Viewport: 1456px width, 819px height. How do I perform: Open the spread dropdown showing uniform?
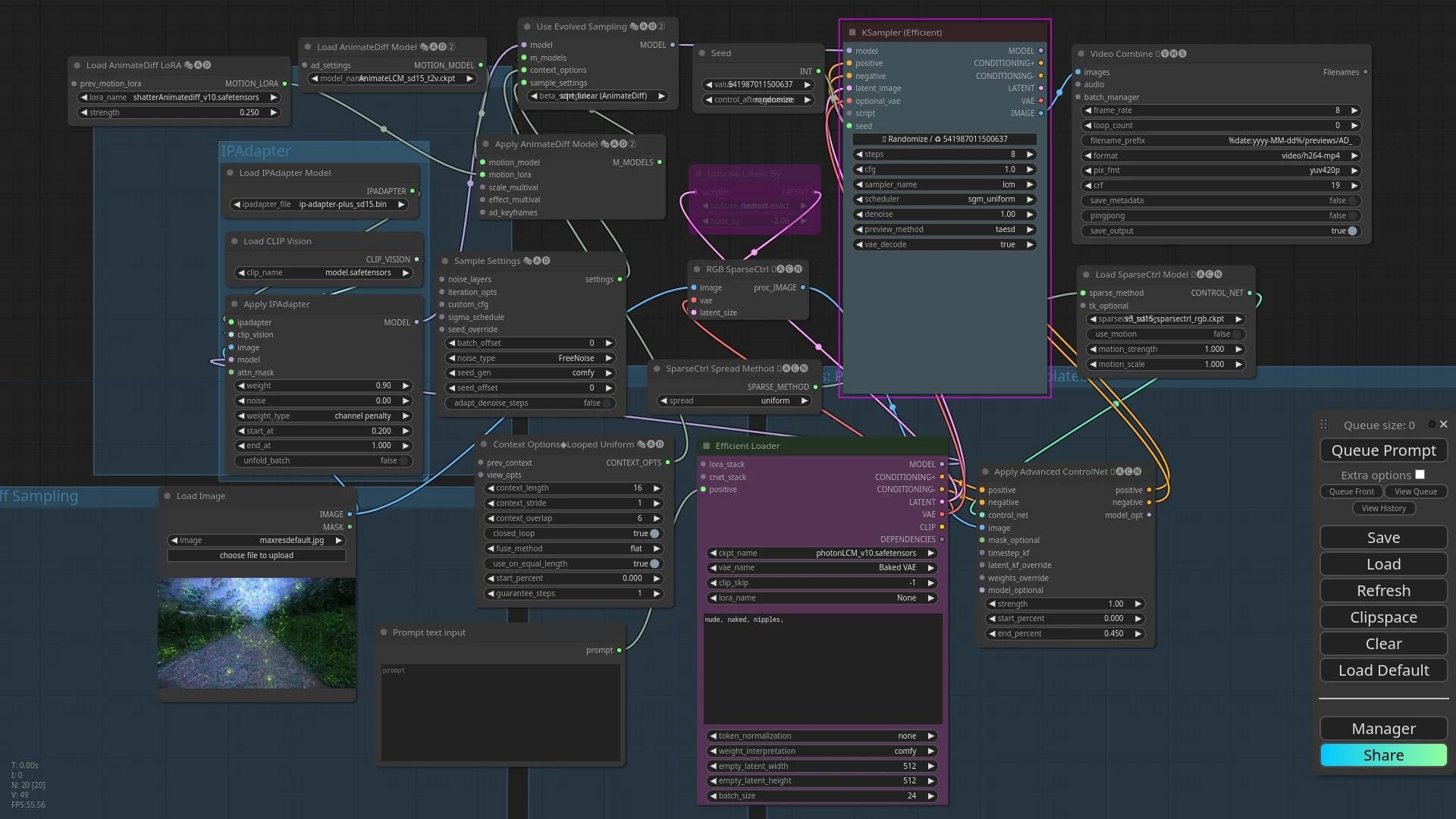pyautogui.click(x=733, y=401)
